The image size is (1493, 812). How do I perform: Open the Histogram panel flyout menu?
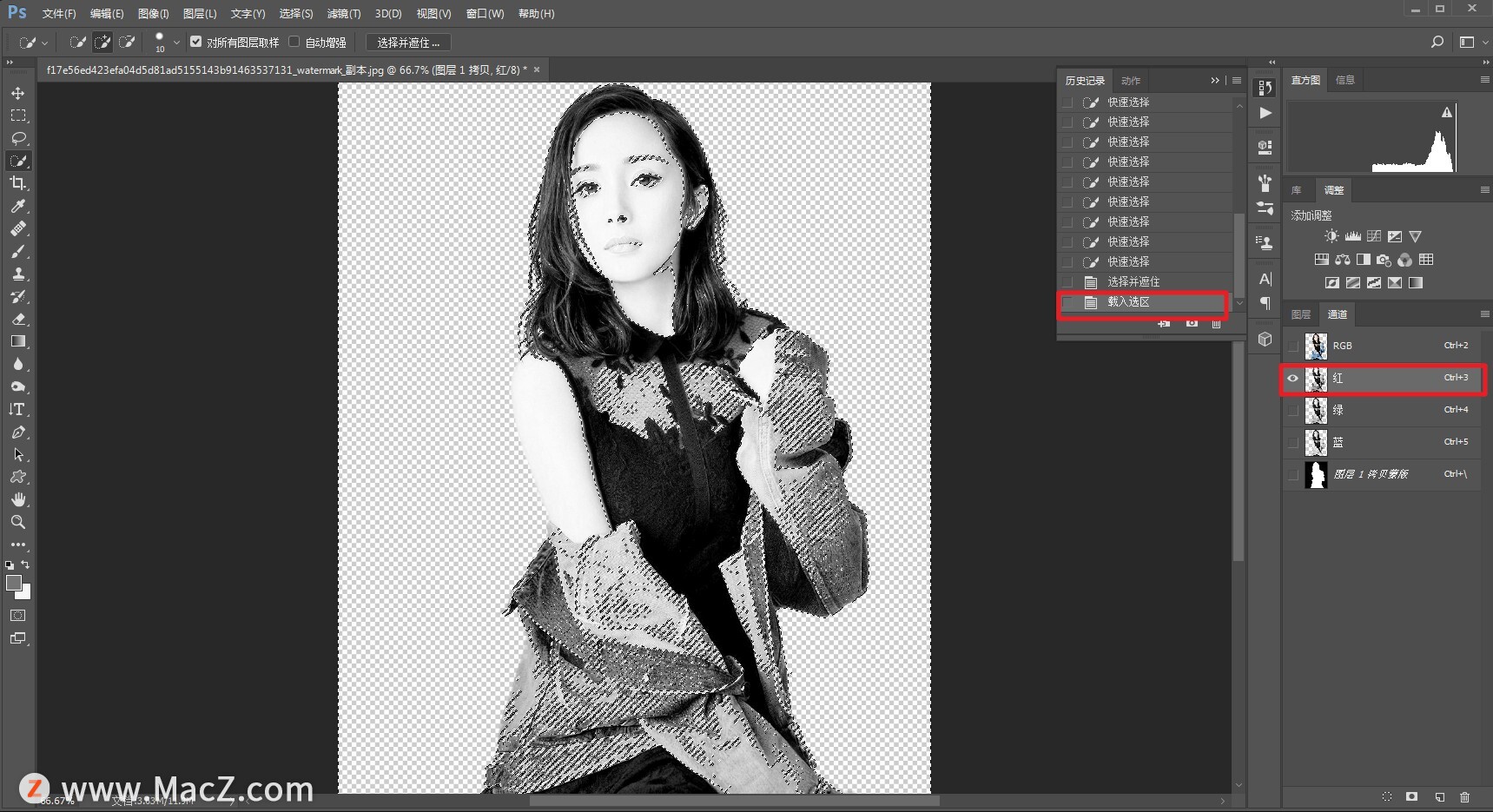(x=1484, y=80)
